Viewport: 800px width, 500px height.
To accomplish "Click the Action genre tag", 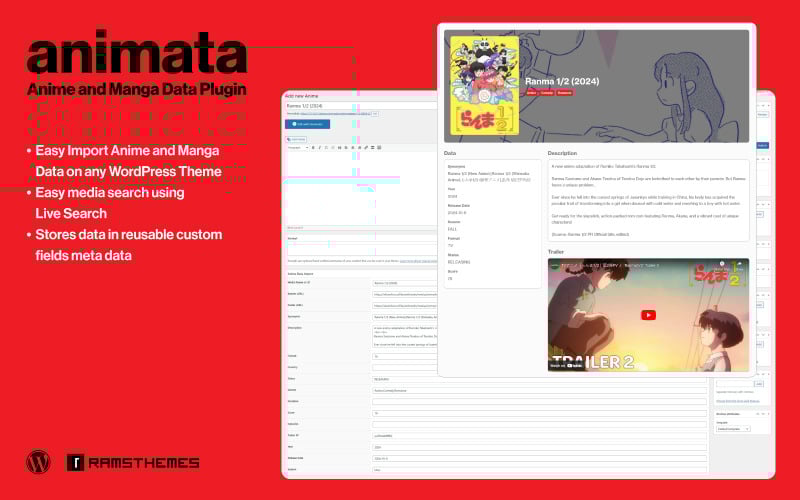I will click(531, 93).
